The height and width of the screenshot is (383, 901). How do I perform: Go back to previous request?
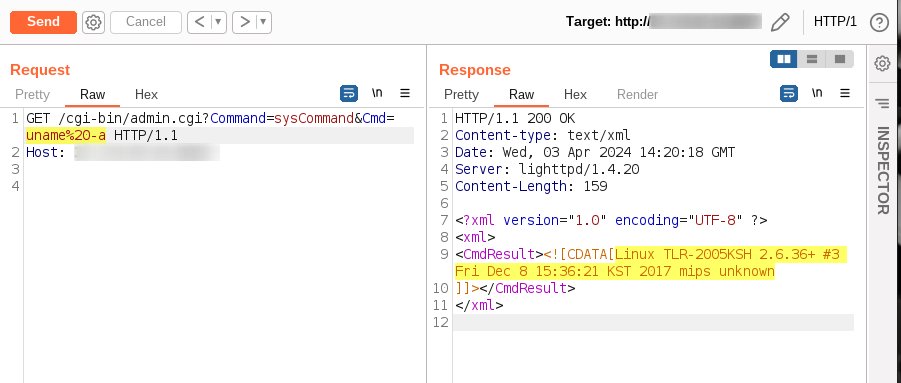199,22
